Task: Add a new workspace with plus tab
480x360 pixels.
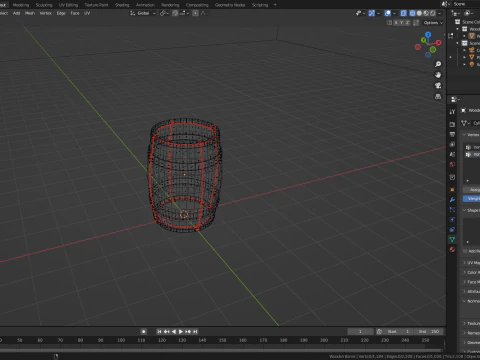Action: coord(275,5)
